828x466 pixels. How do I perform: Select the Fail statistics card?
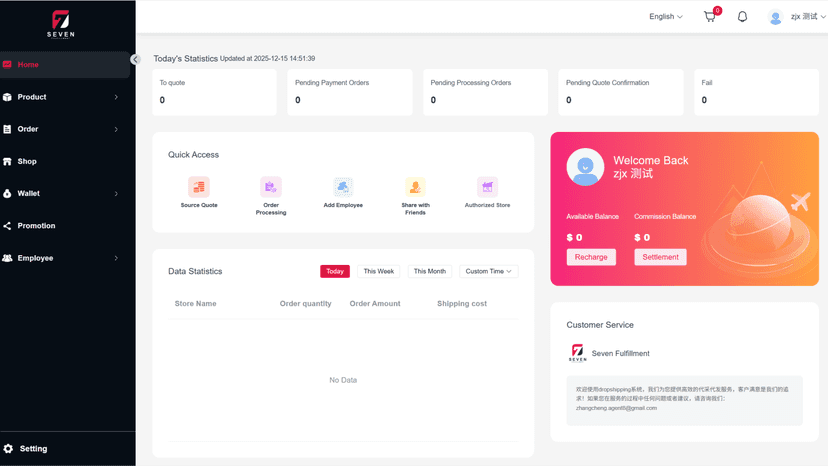point(756,92)
